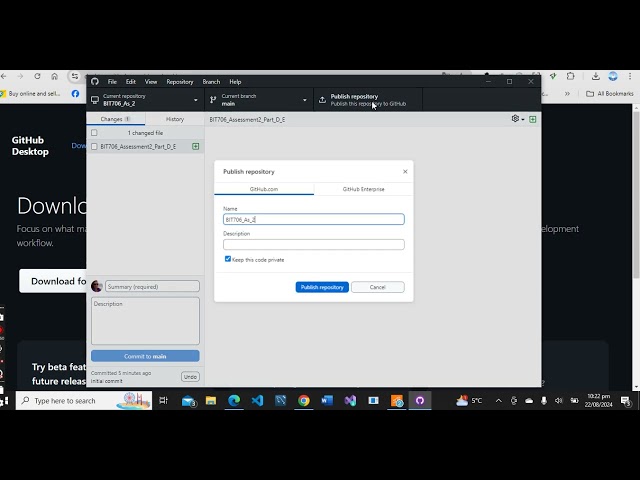The image size is (640, 480).
Task: Open the dropdown arrow next to the gear
Action: click(x=523, y=120)
